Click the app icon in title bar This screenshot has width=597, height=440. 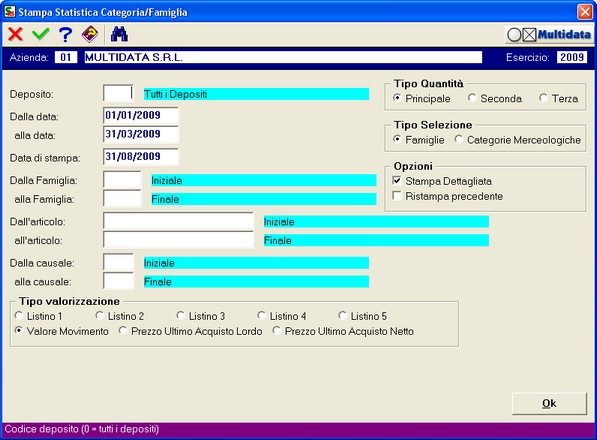click(10, 11)
